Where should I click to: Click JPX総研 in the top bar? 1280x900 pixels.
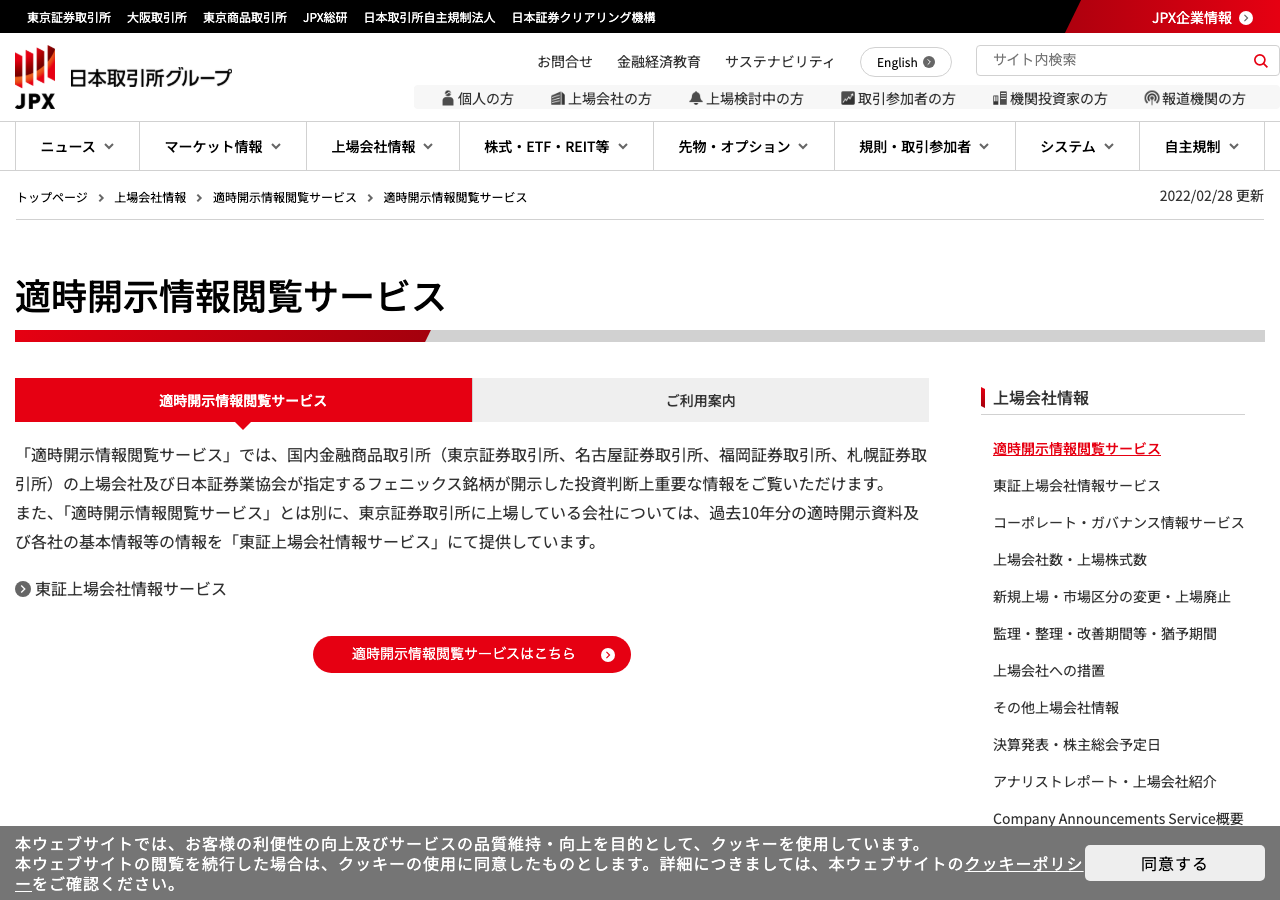325,17
